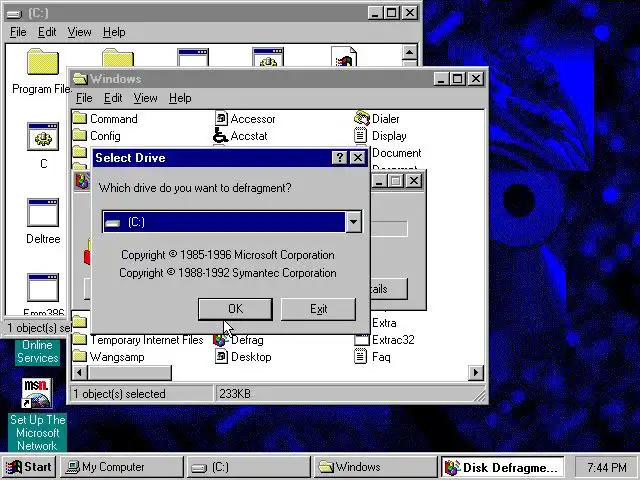Open Edit menu in (C:) window
The width and height of the screenshot is (640, 480).
click(x=47, y=32)
